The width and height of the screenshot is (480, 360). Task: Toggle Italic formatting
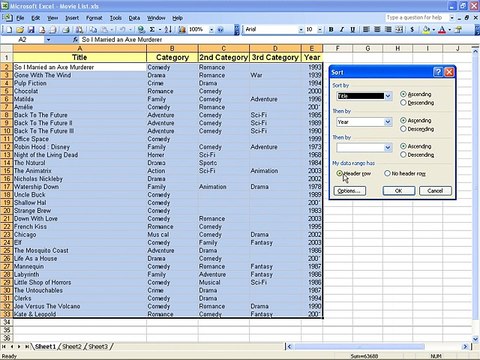click(342, 30)
